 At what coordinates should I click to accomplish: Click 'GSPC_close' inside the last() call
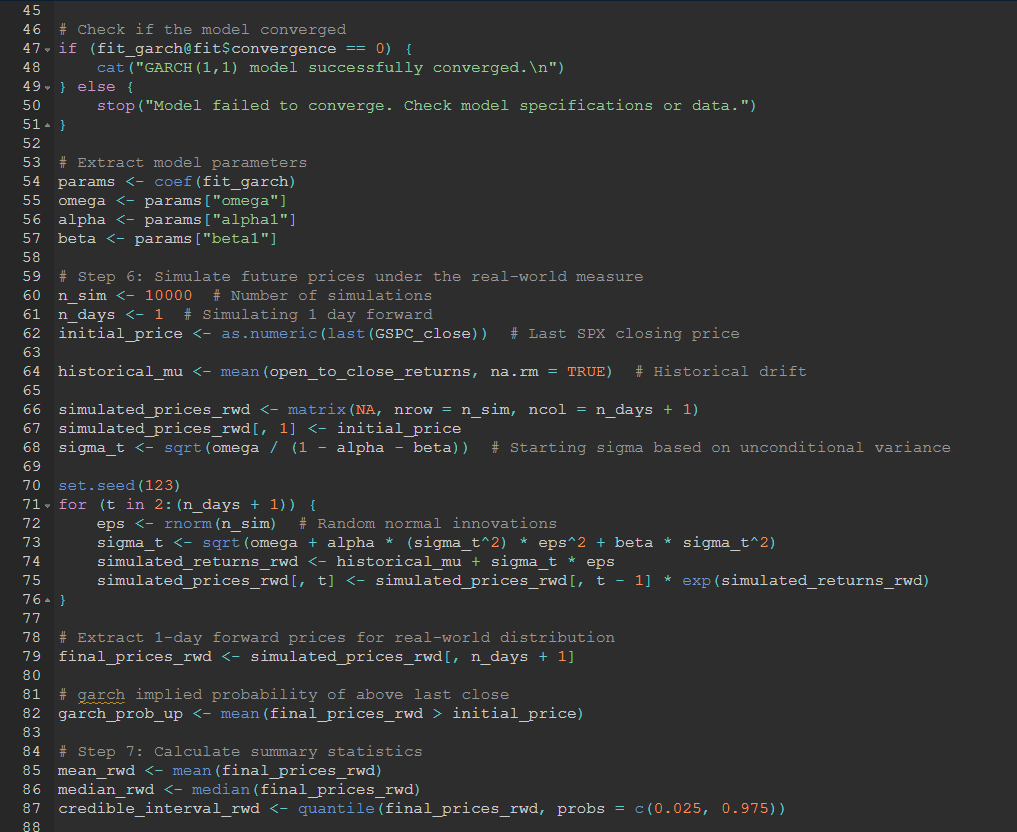pos(423,333)
